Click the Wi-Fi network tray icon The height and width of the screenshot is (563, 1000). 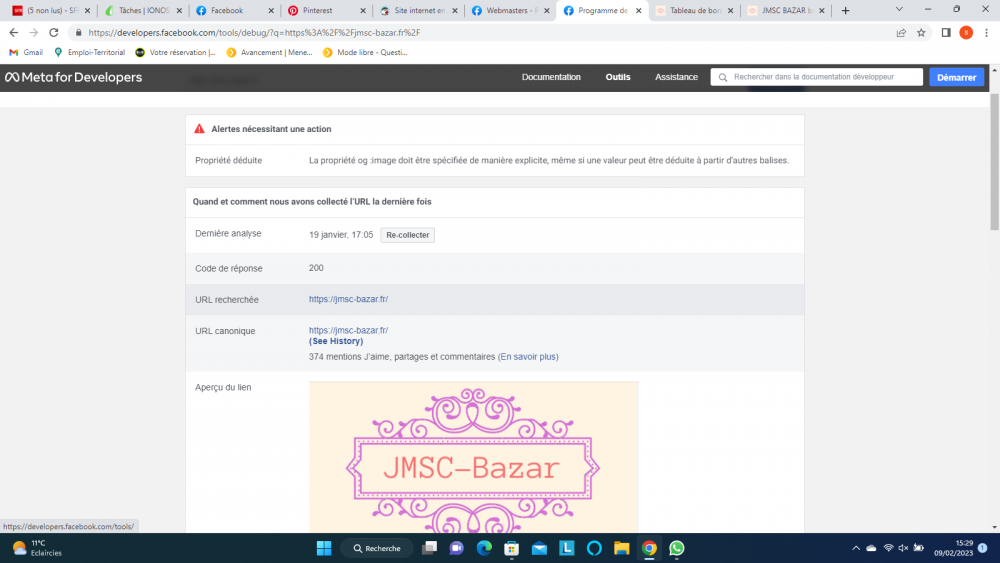pyautogui.click(x=888, y=548)
